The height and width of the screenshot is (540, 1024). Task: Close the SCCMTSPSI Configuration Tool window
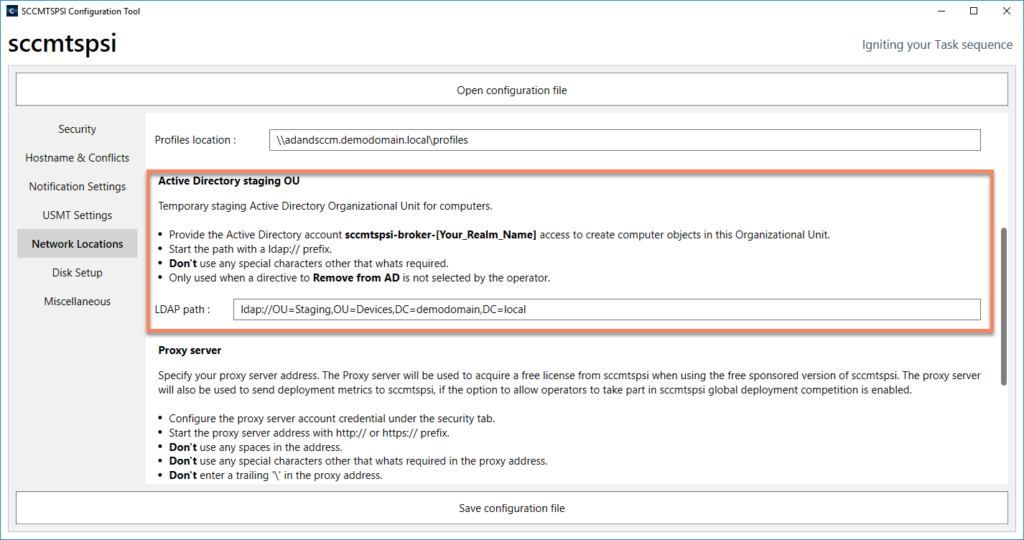pyautogui.click(x=1006, y=11)
